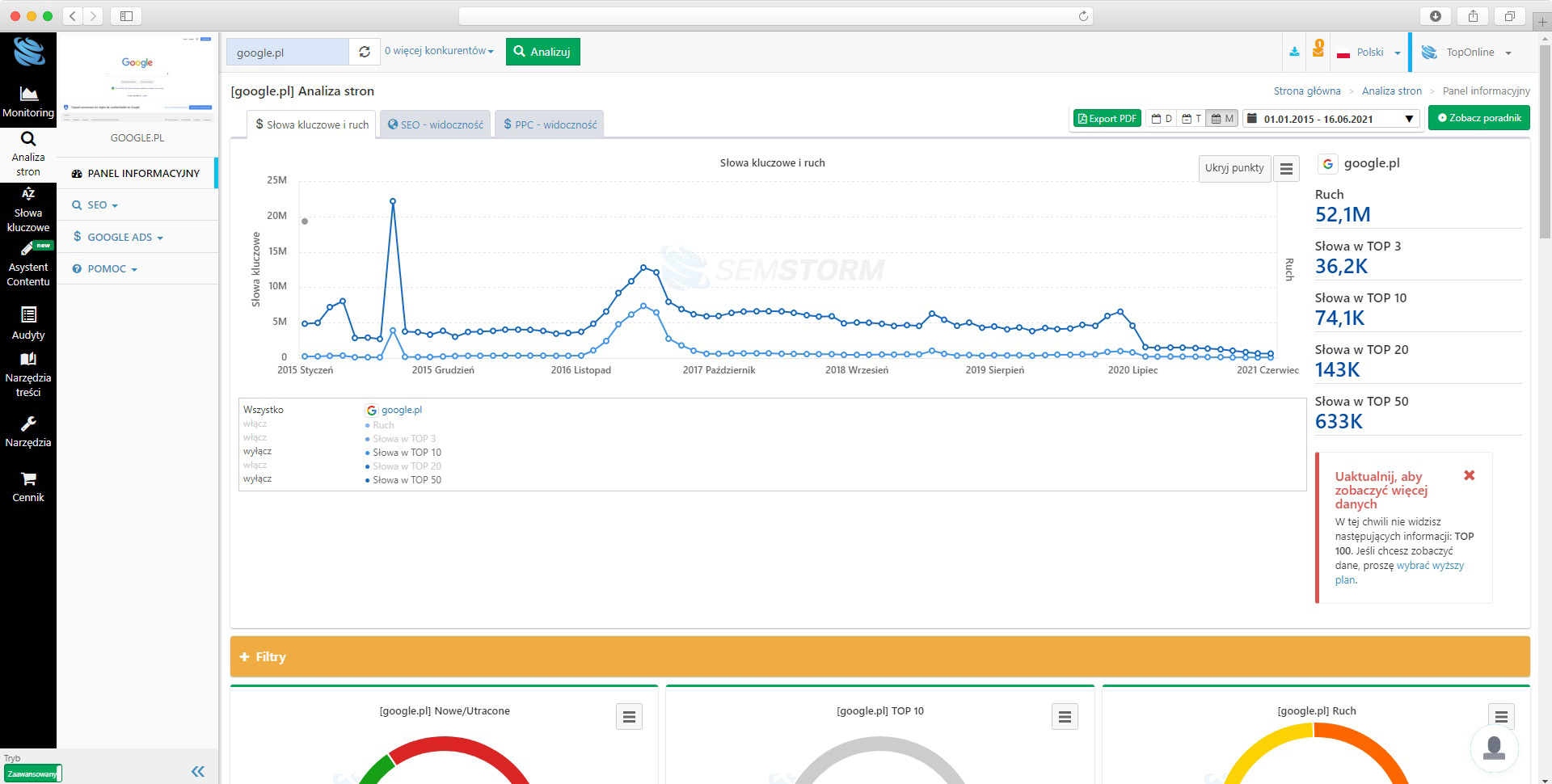Open Audyty in the sidebar
The width and height of the screenshot is (1552, 784).
(x=28, y=323)
